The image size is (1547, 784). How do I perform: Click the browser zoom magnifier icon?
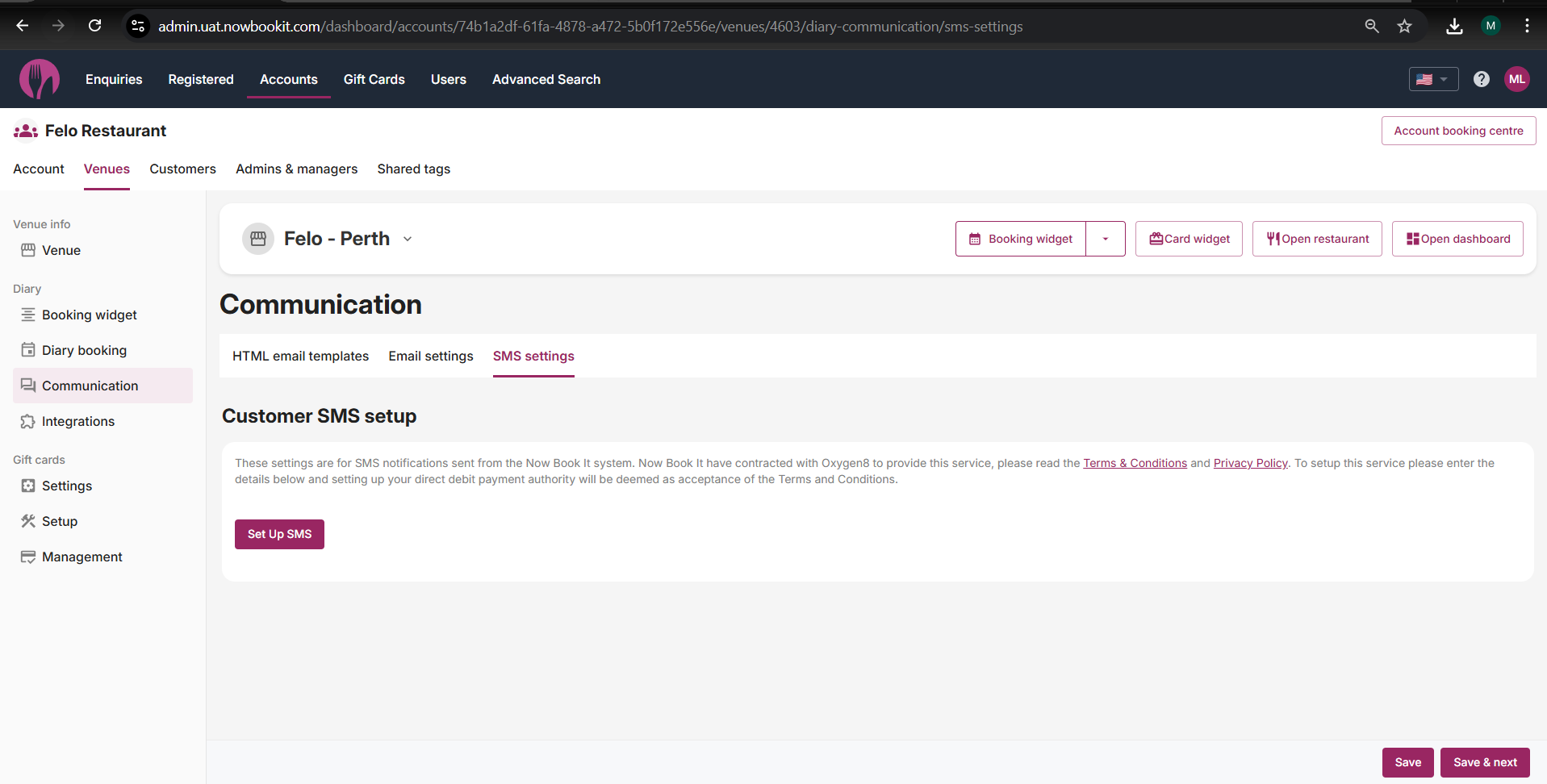(1371, 26)
